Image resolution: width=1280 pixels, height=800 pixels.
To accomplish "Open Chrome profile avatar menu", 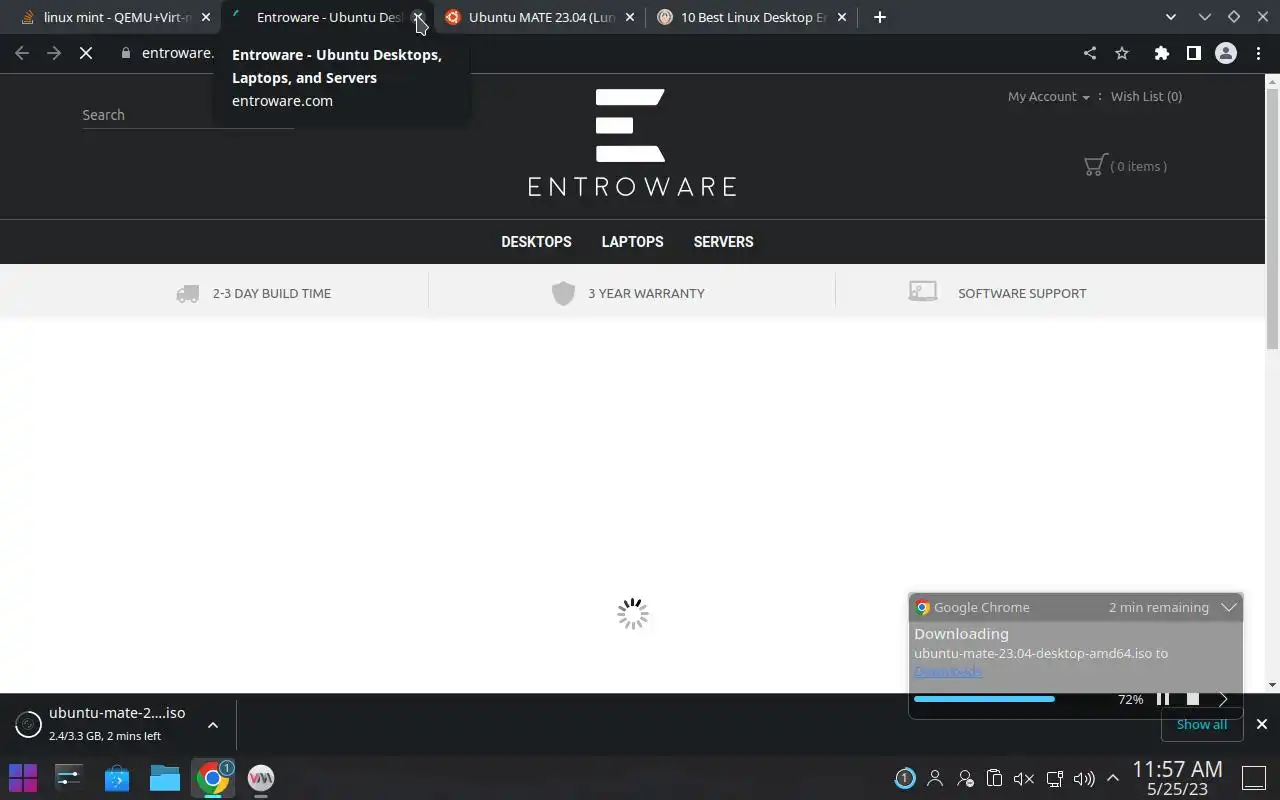I will point(1226,53).
